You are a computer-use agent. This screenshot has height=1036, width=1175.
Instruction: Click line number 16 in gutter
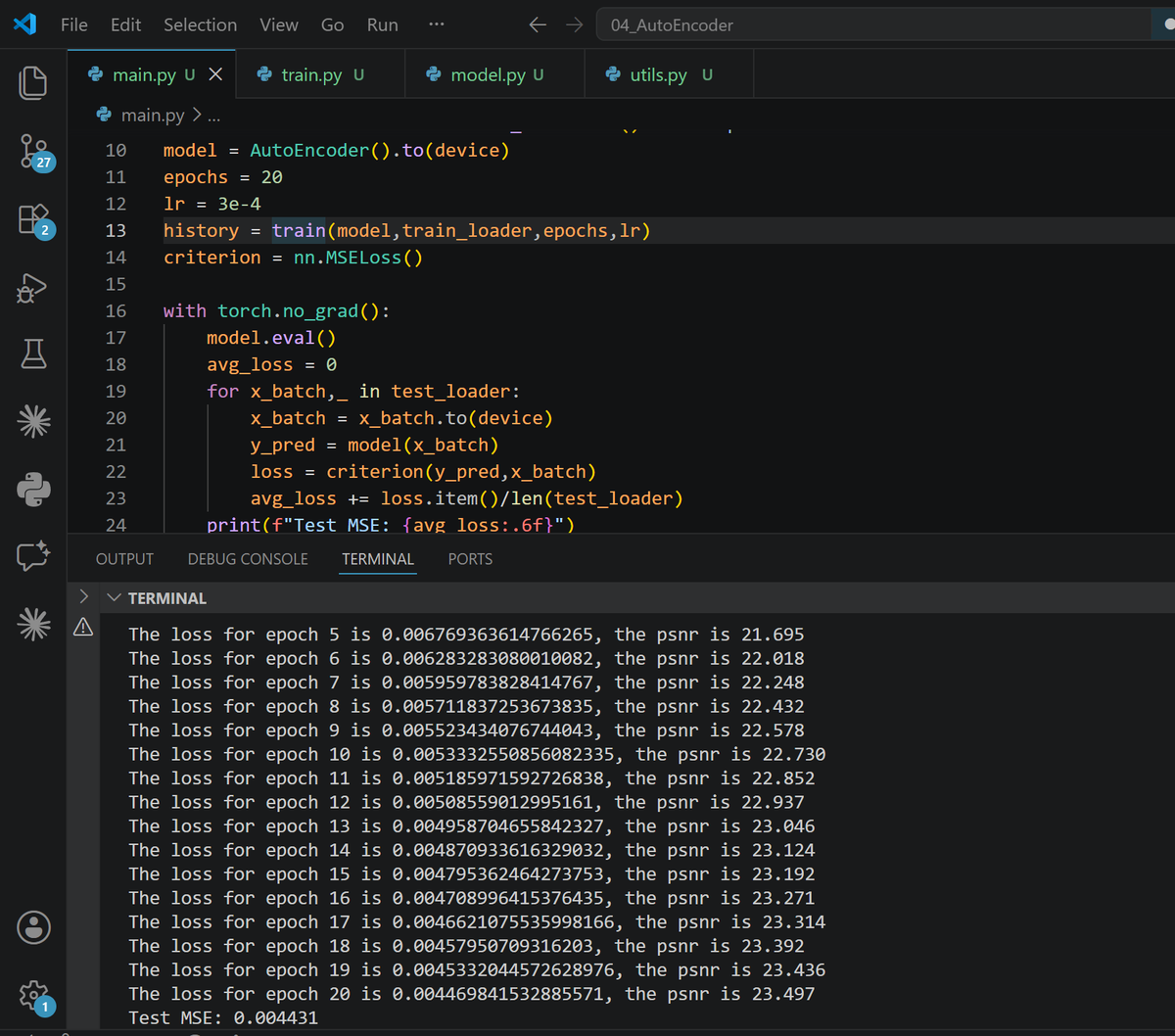(x=116, y=311)
